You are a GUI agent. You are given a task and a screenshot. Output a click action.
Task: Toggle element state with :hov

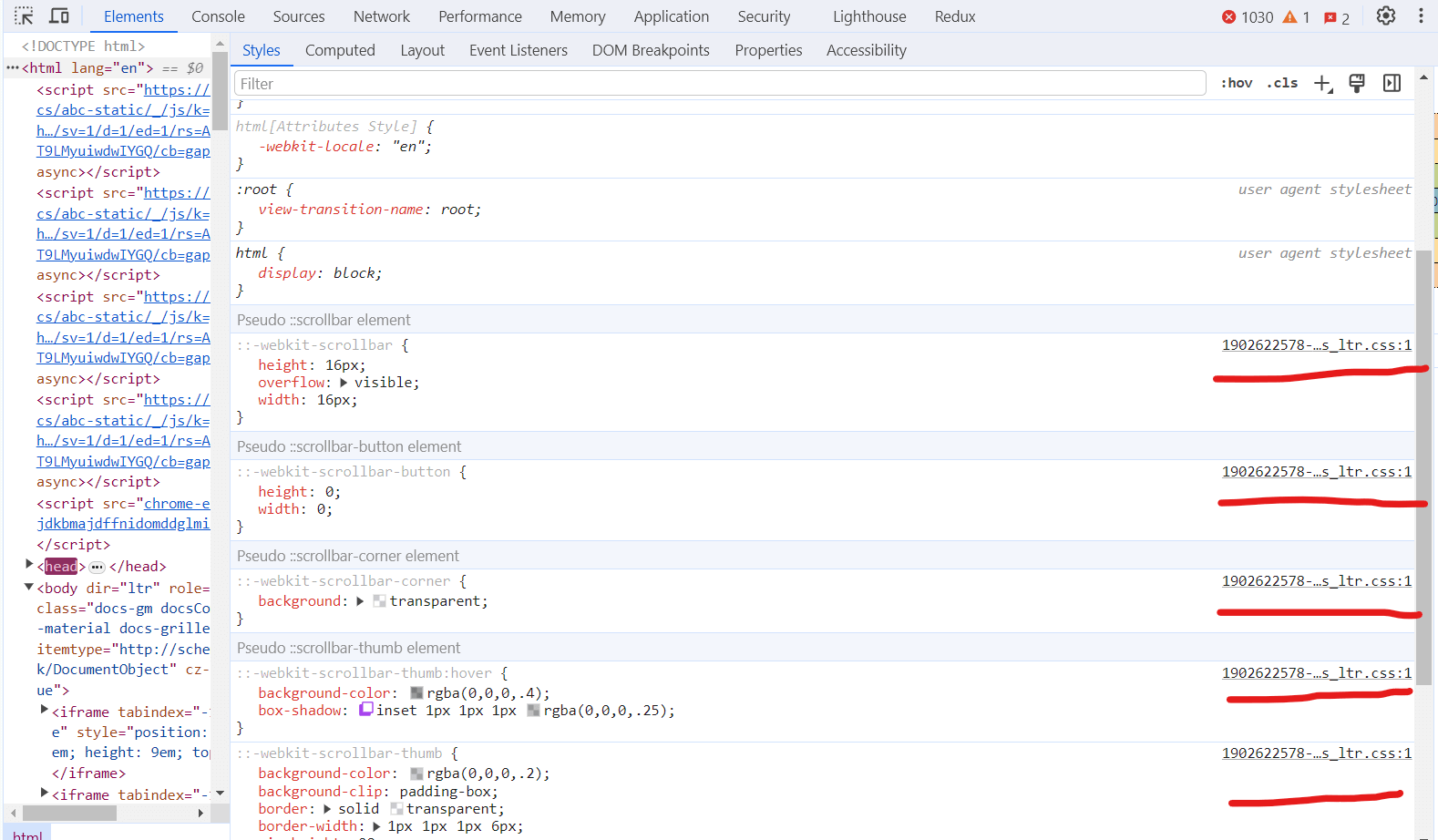(x=1237, y=83)
